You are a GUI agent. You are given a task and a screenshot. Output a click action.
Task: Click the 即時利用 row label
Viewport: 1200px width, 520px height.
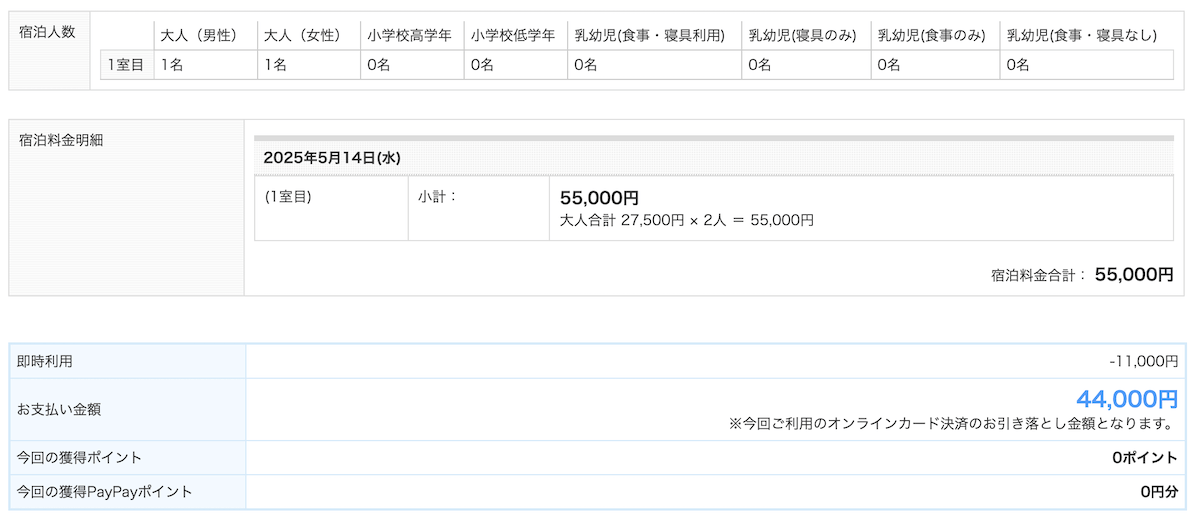tap(45, 361)
